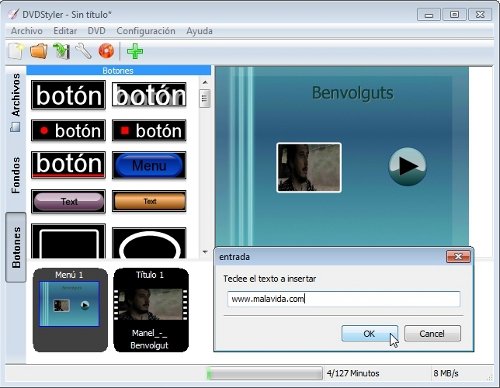Click the green plus Add file icon
The image size is (500, 388).
click(x=135, y=51)
